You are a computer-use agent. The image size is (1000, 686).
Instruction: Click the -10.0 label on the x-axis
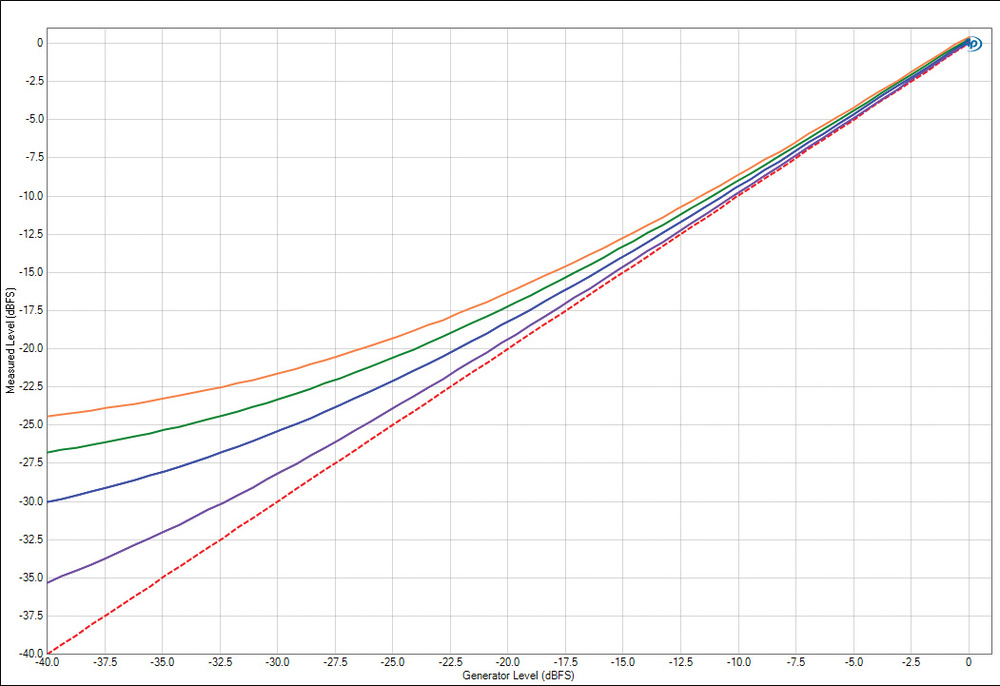(x=739, y=662)
